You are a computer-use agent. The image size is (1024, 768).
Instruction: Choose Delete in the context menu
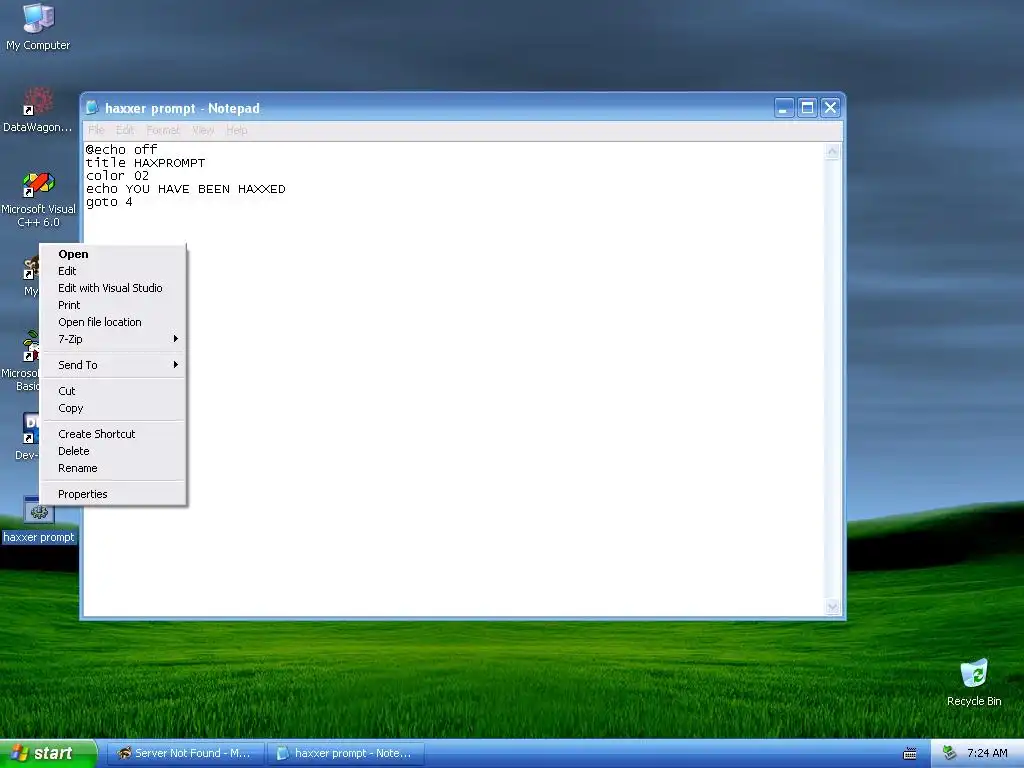[x=113, y=451]
